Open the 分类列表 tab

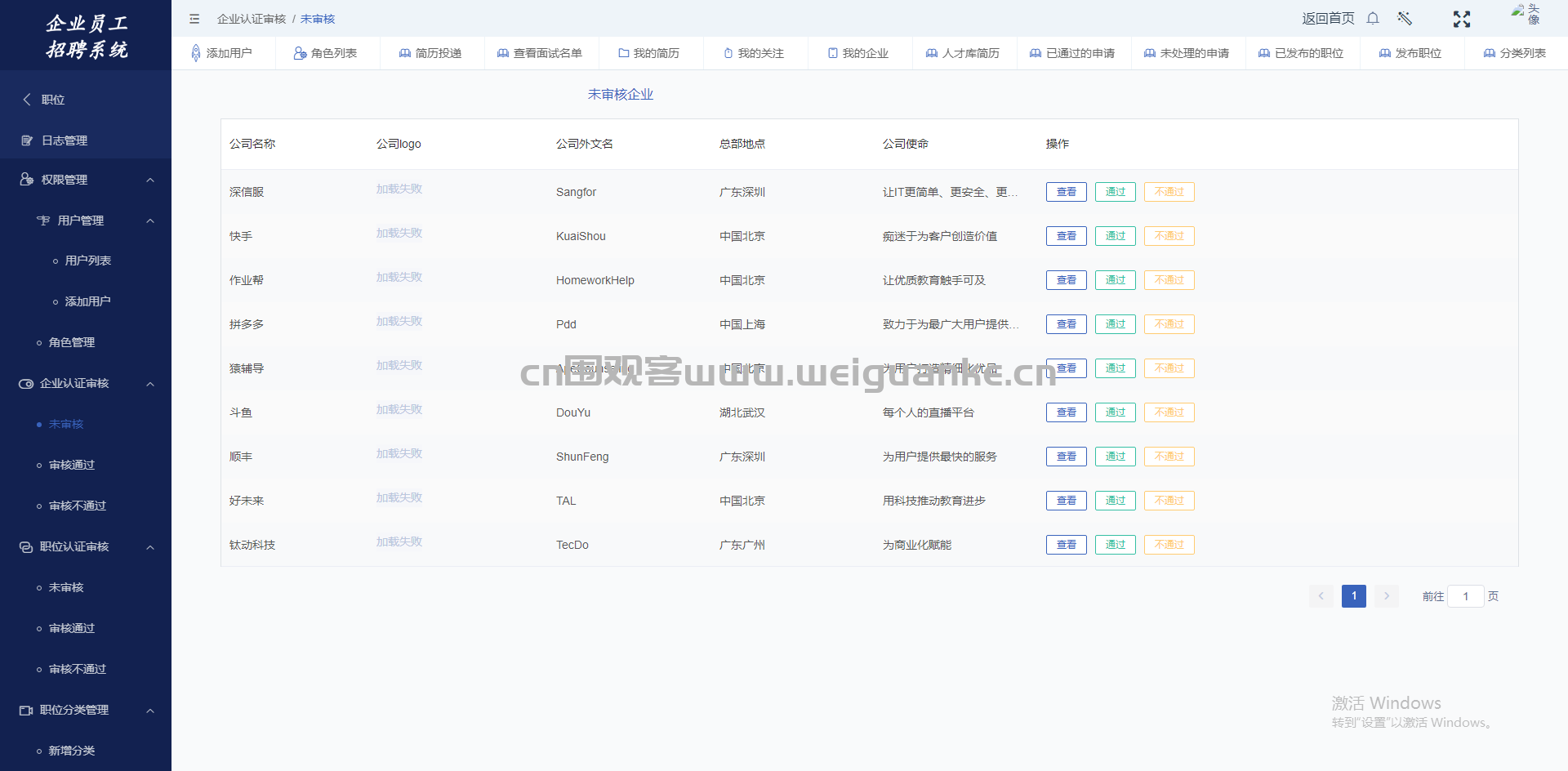pyautogui.click(x=1515, y=53)
